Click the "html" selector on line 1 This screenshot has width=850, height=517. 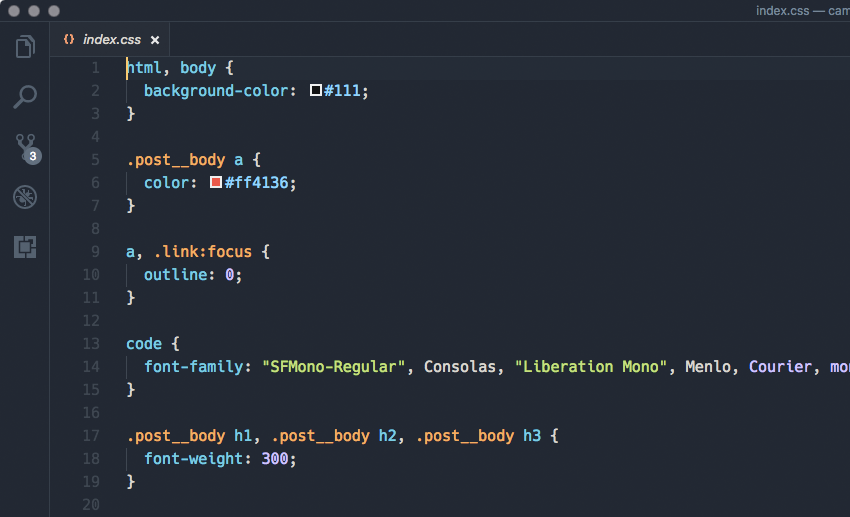coord(144,68)
